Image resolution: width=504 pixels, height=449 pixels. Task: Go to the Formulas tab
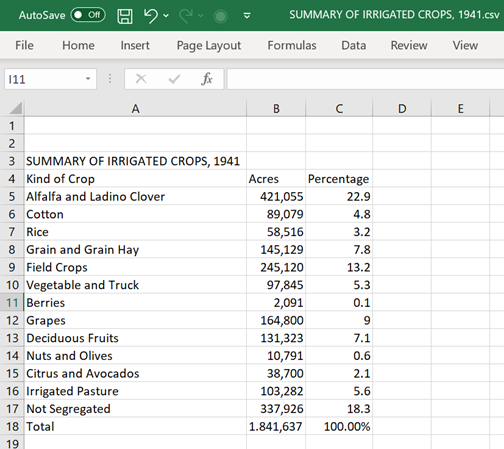point(292,45)
